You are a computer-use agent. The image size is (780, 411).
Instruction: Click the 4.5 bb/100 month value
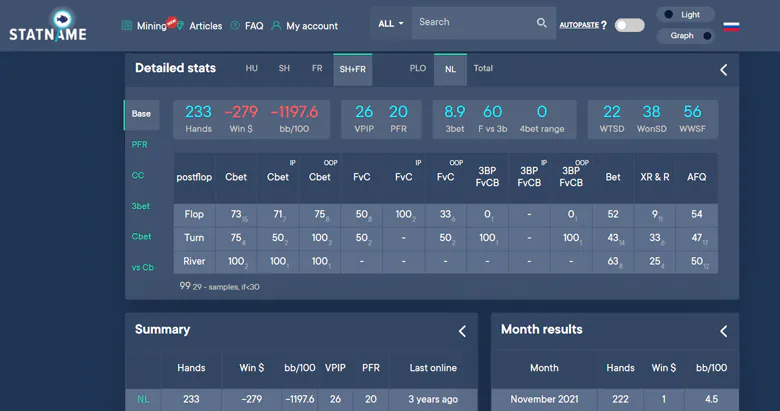711,400
